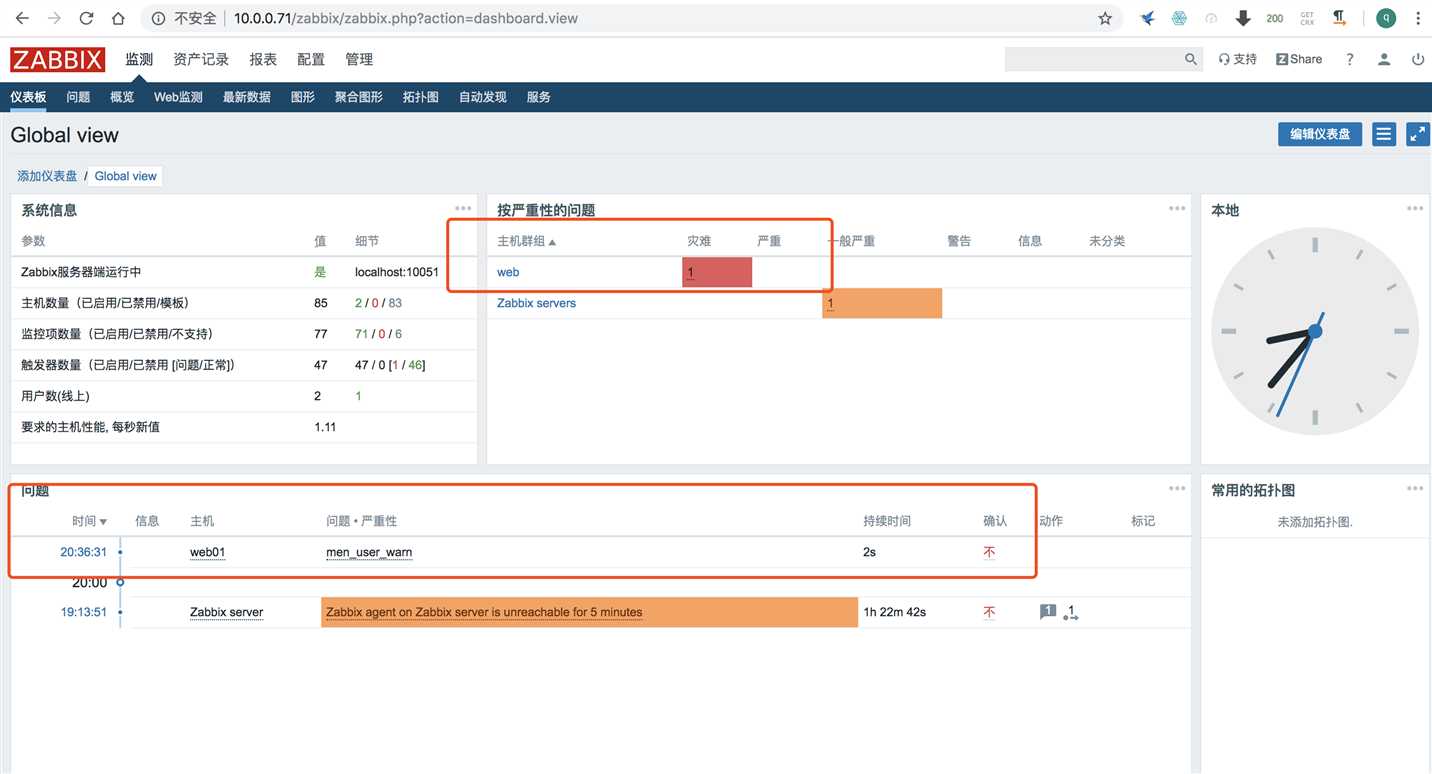
Task: Switch to the 图形 tab
Action: [302, 97]
